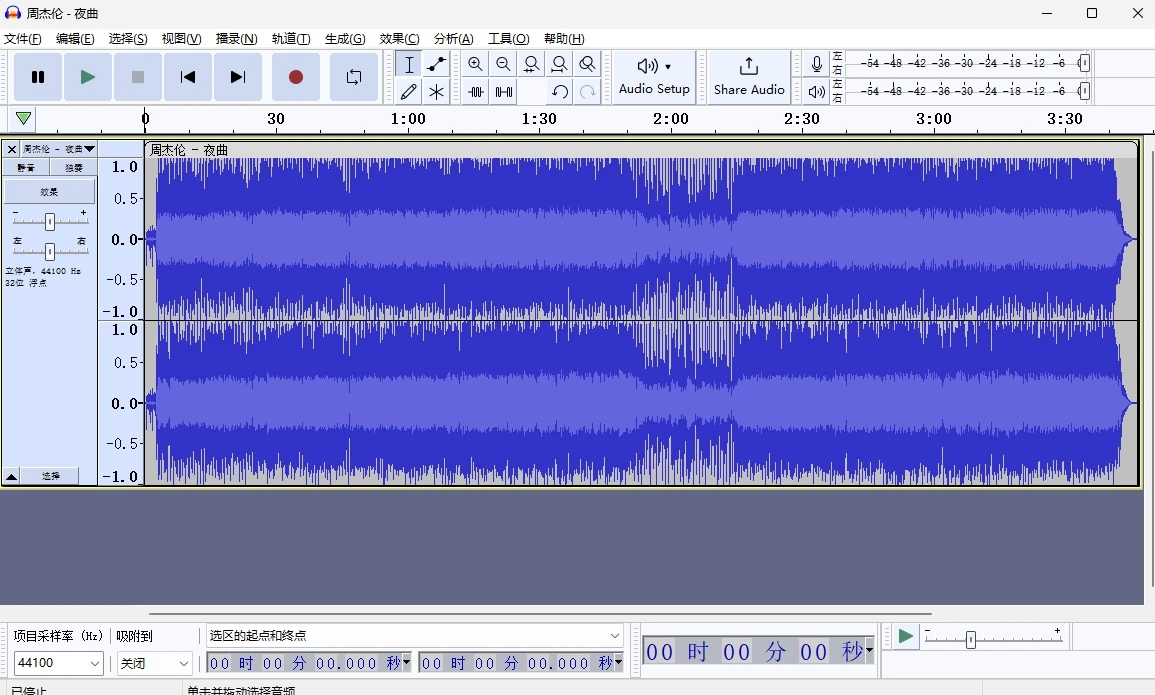
Task: Click the Zoom In magnifier icon
Action: click(475, 64)
